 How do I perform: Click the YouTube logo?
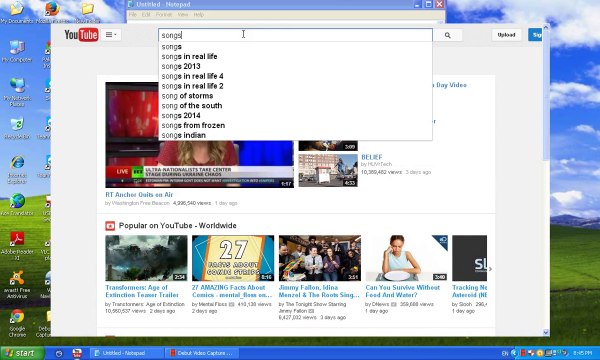pos(81,35)
